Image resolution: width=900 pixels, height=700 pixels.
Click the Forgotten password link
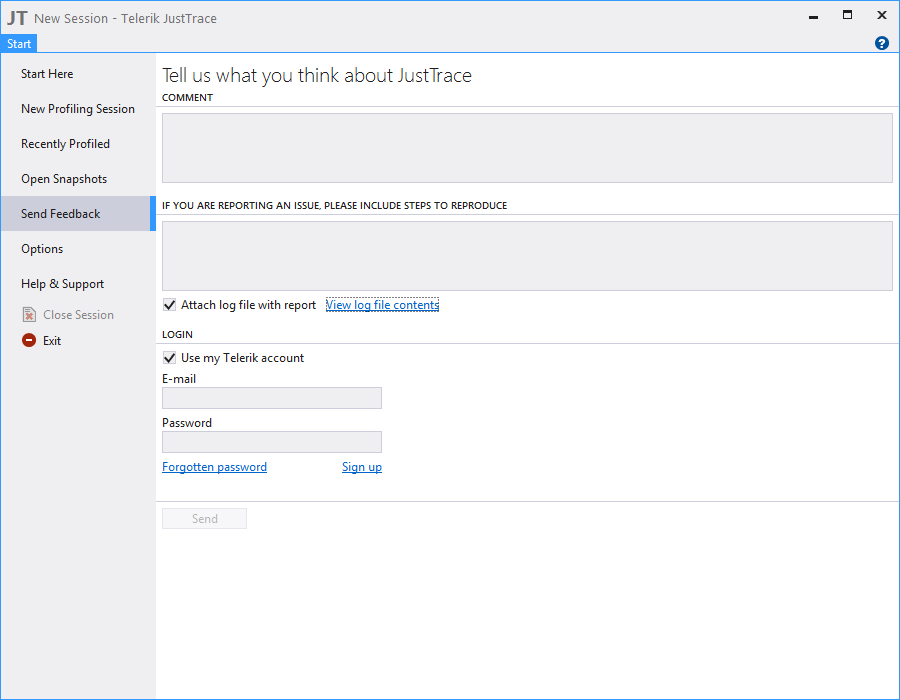(214, 467)
